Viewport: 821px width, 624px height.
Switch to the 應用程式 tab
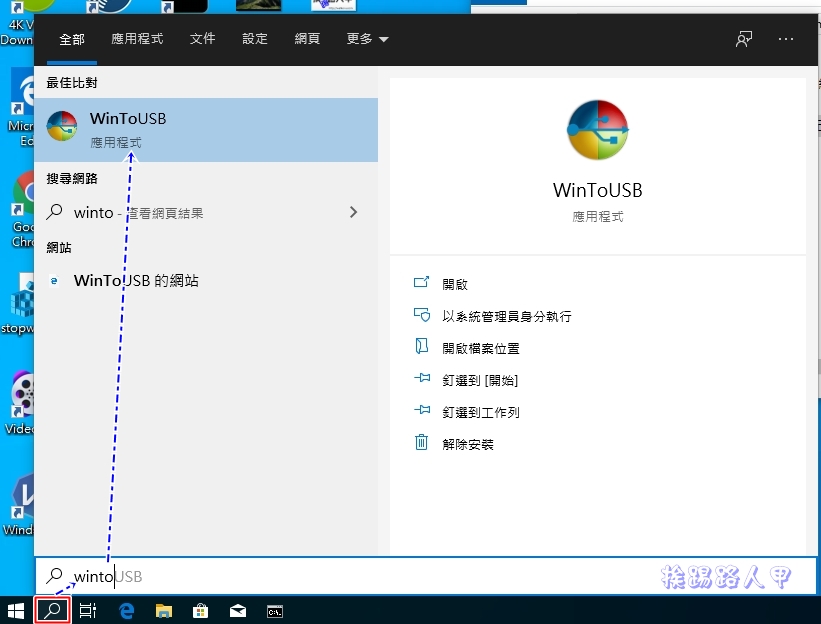(x=137, y=39)
